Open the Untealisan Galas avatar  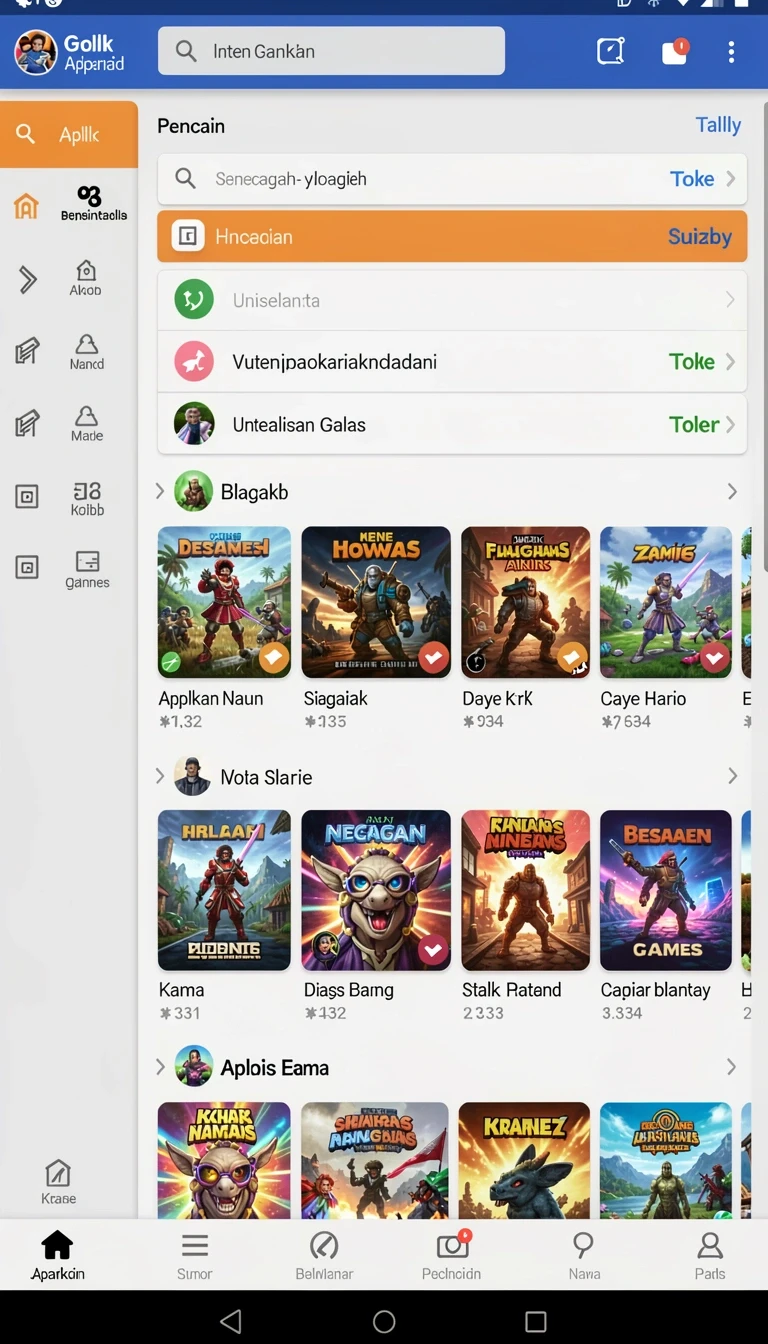pyautogui.click(x=194, y=423)
